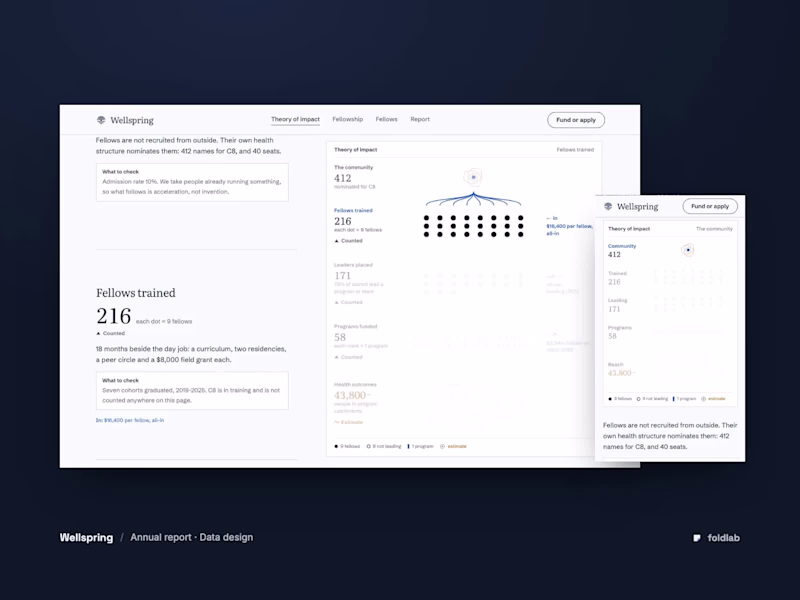800x600 pixels.
Task: Click the Wellspring wordmark in the desktop header
Action: point(132,120)
